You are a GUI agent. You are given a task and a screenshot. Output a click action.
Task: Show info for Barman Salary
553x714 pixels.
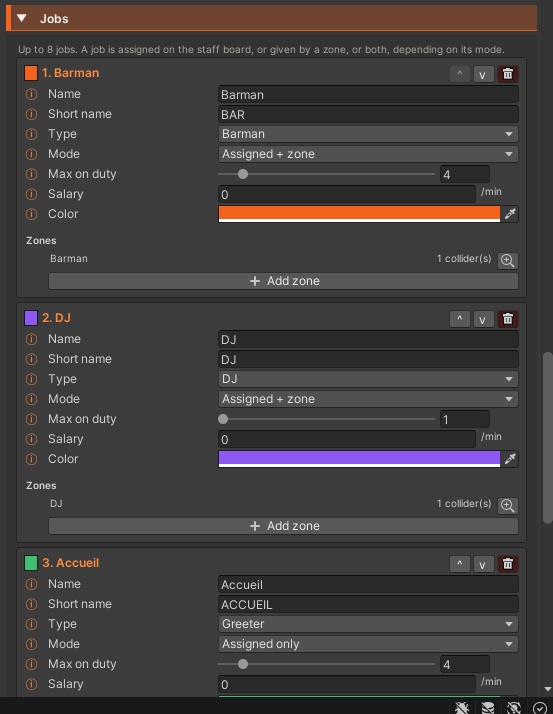click(x=31, y=194)
